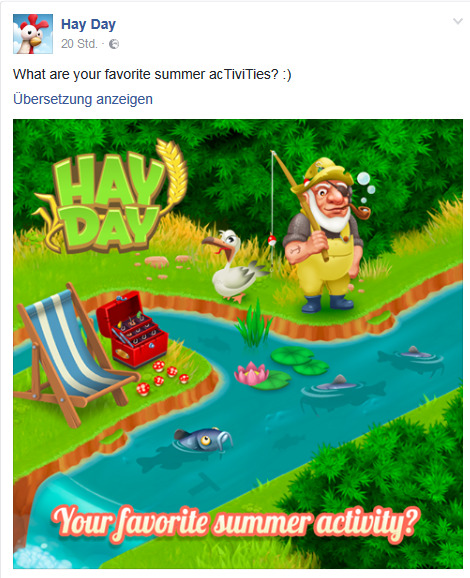Click the red spotted mushrooms

(162, 378)
